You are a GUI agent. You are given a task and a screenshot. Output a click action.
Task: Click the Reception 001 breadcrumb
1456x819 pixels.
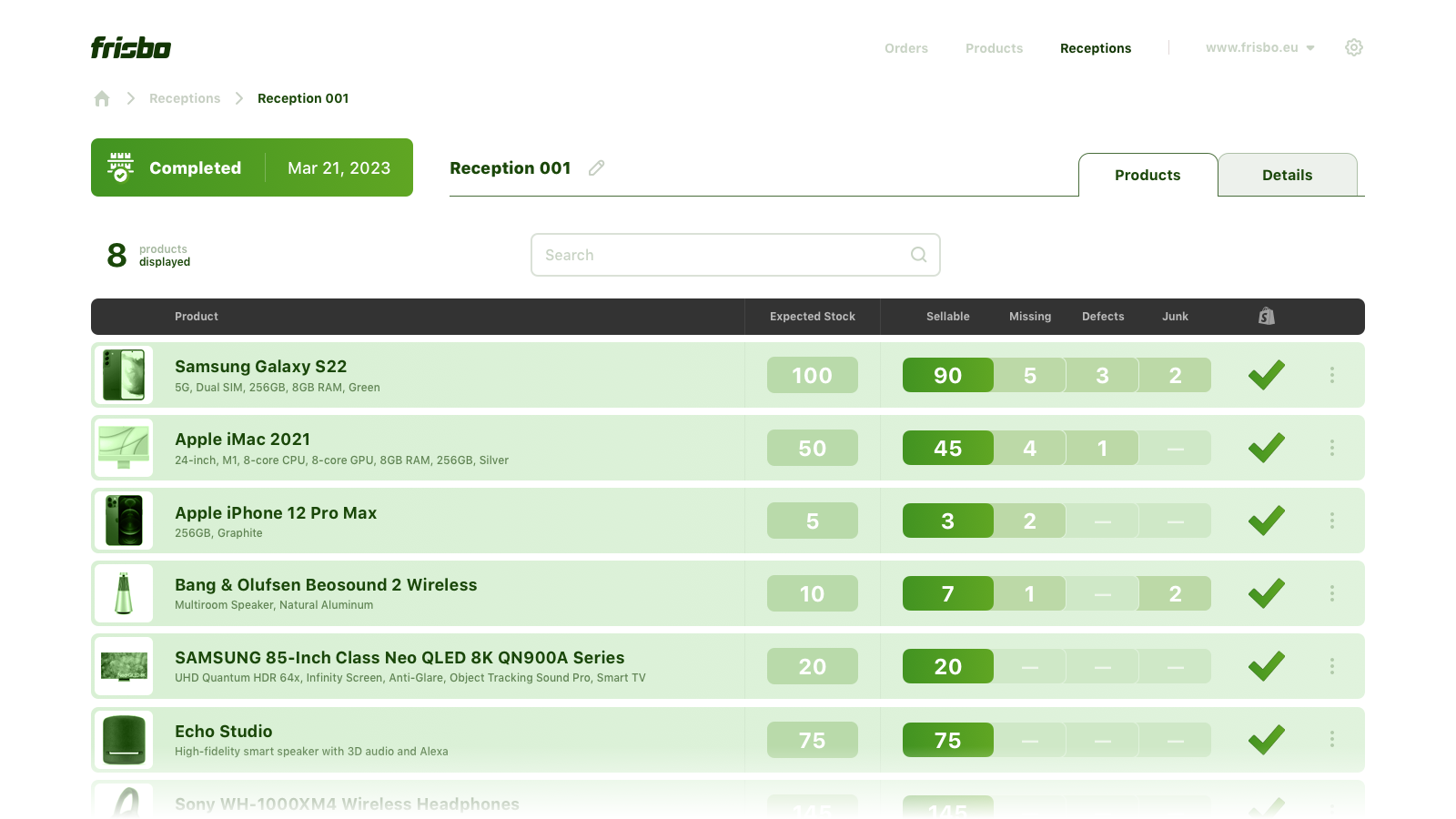click(303, 98)
